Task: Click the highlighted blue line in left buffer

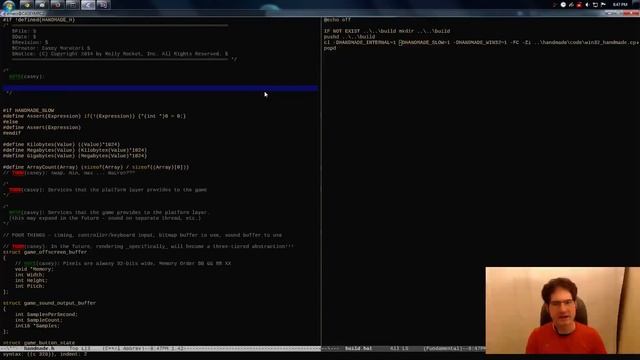Action: pos(160,88)
